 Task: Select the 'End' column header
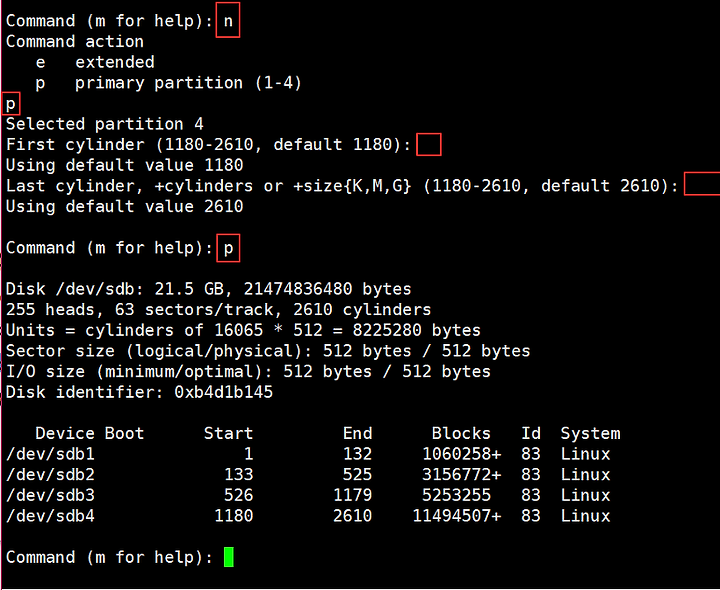[x=357, y=433]
